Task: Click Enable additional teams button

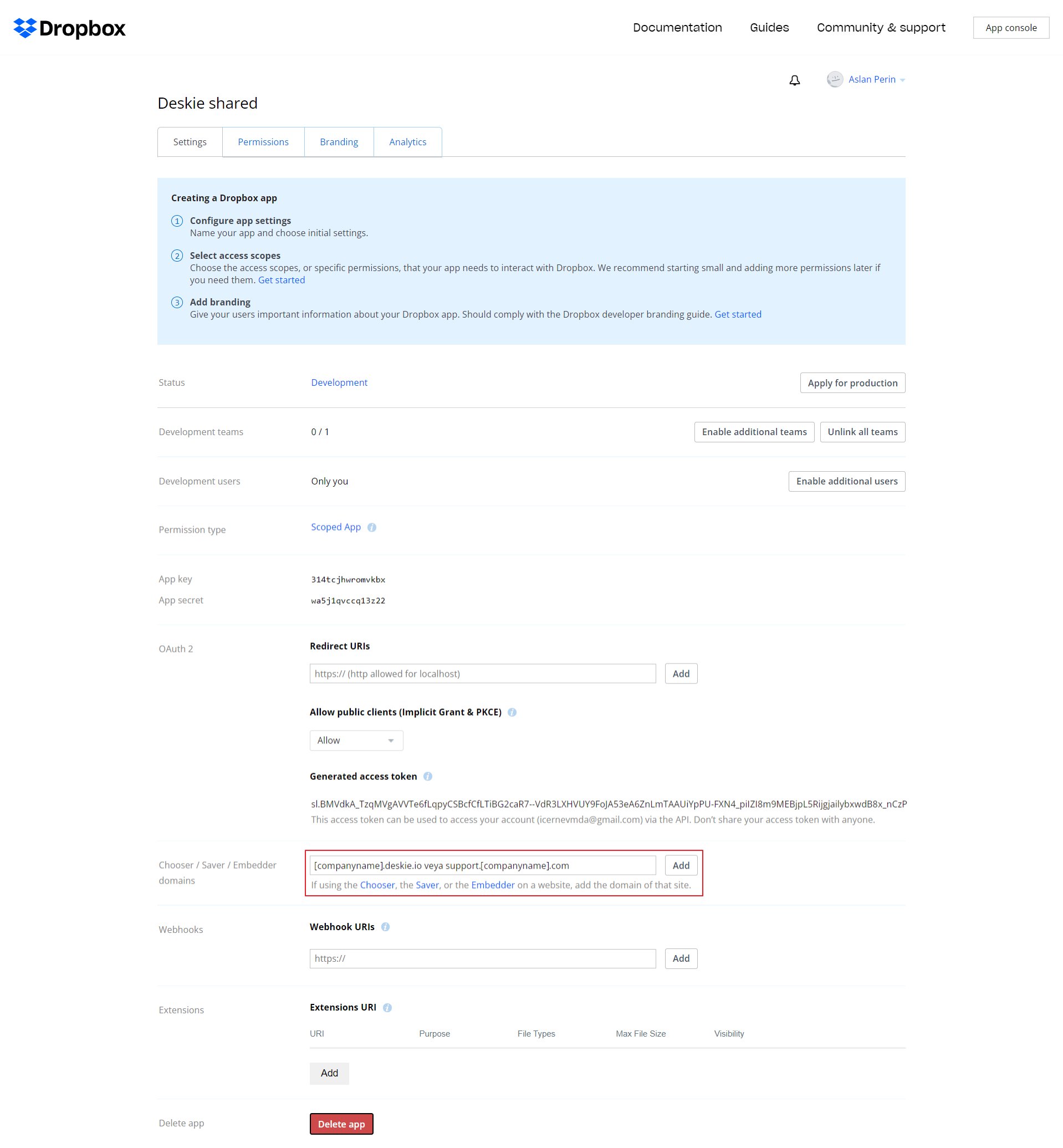Action: coord(754,432)
